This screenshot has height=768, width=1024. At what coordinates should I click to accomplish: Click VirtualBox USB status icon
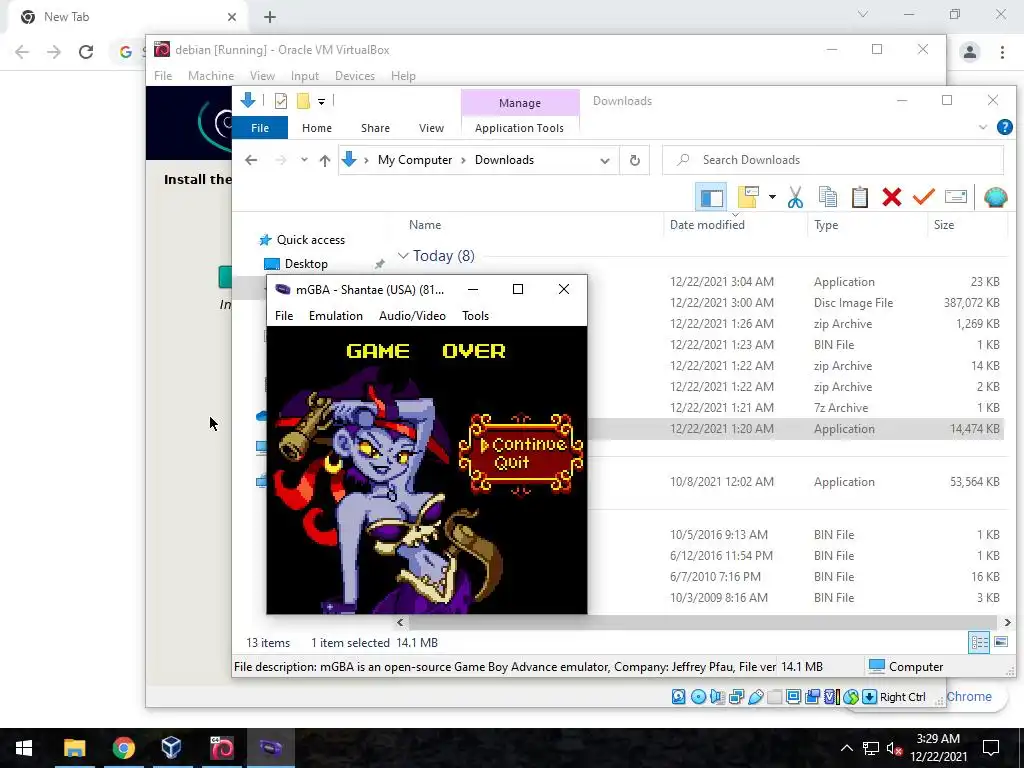756,697
